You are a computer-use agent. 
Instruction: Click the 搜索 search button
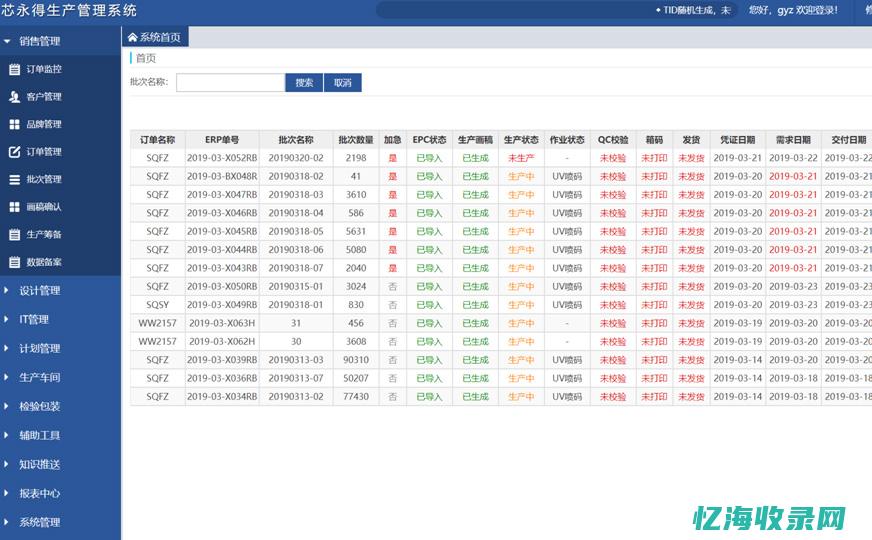[x=304, y=83]
